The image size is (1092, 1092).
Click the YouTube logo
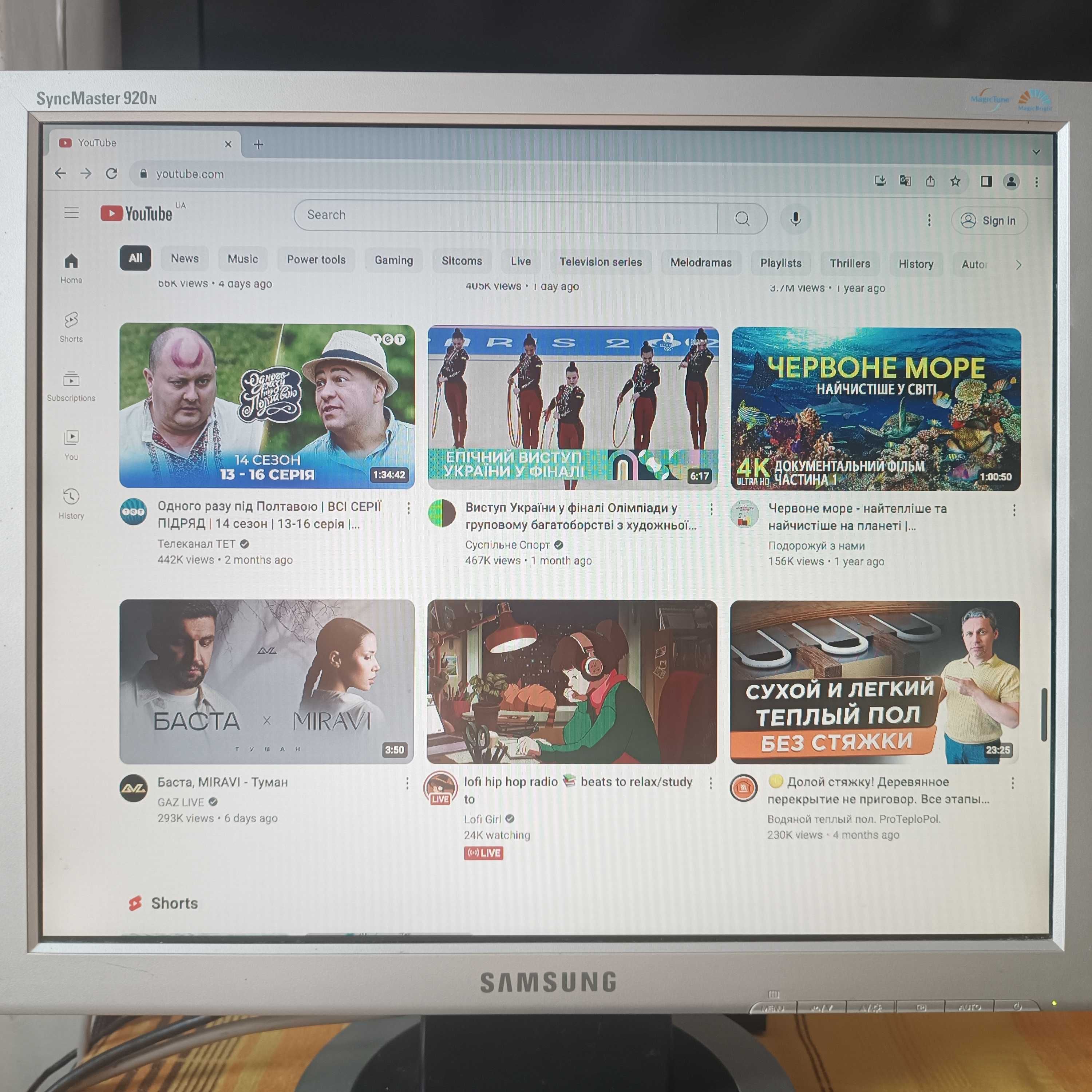coord(136,213)
